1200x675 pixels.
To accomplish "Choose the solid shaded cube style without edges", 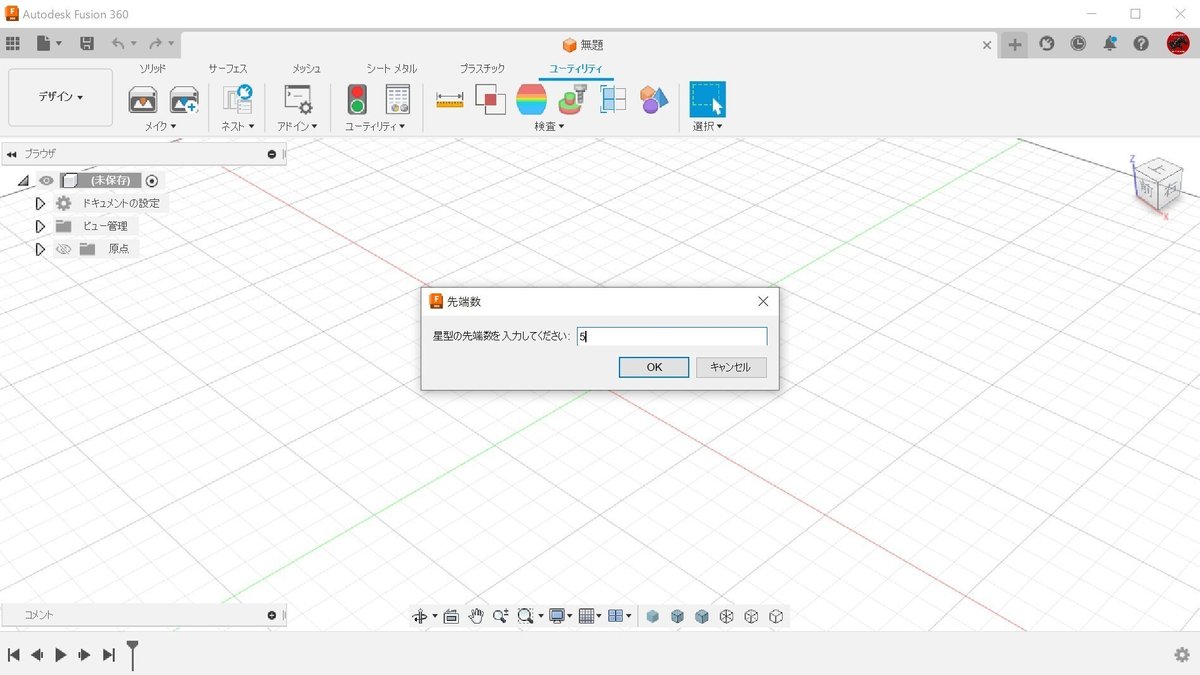I will [x=653, y=617].
